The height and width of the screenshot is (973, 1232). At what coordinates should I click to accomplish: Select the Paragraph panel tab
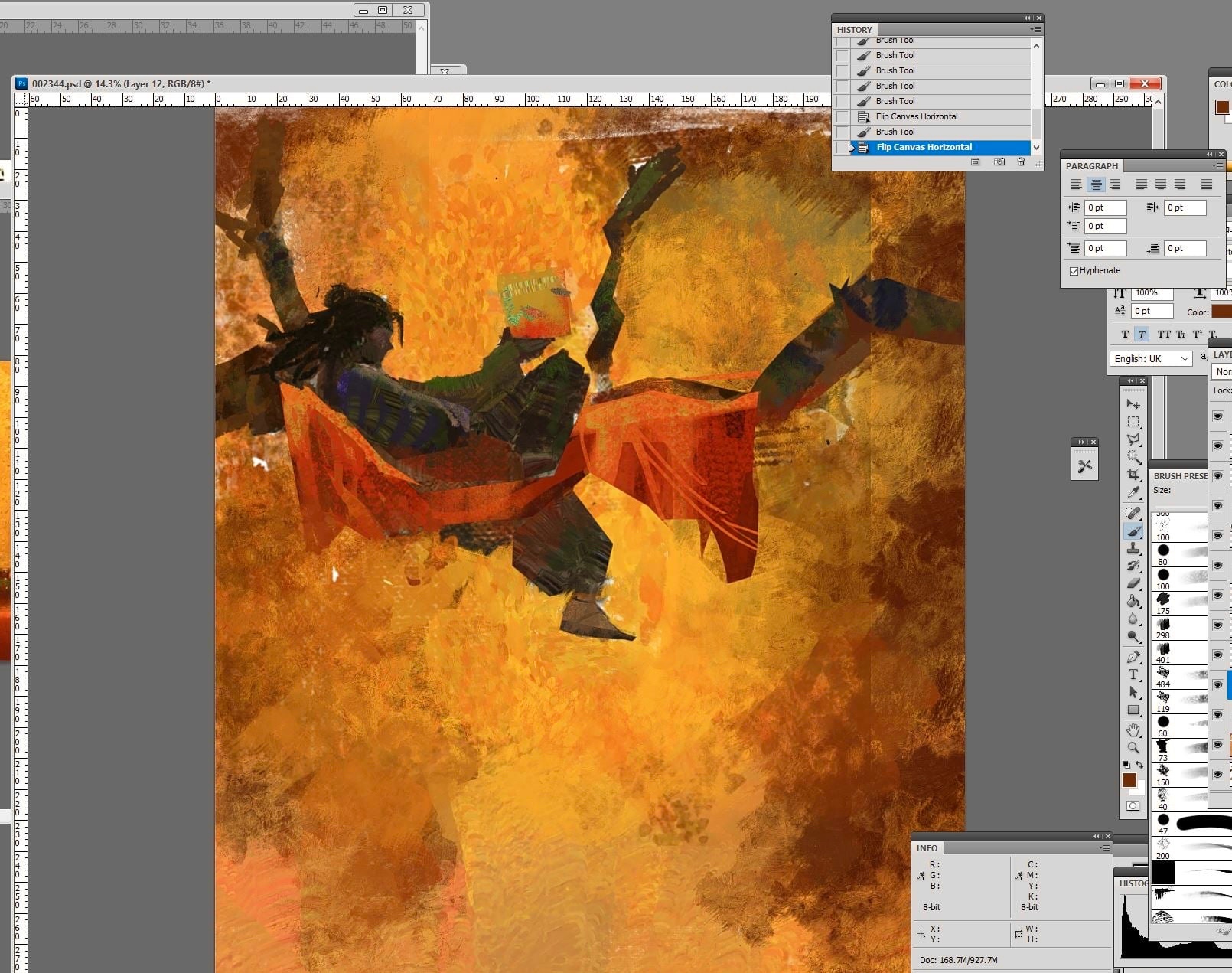tap(1091, 166)
